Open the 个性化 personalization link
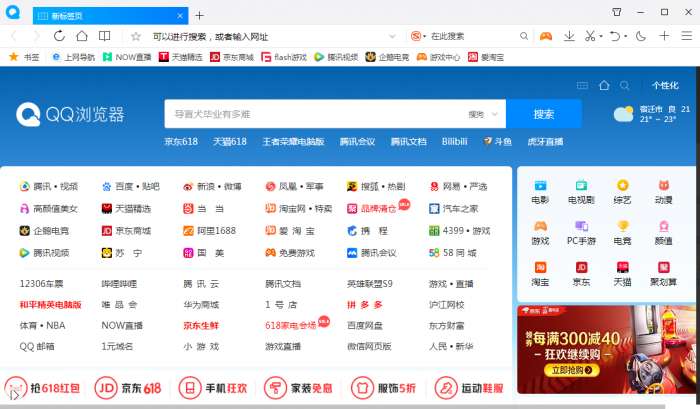This screenshot has height=409, width=700. pos(665,85)
